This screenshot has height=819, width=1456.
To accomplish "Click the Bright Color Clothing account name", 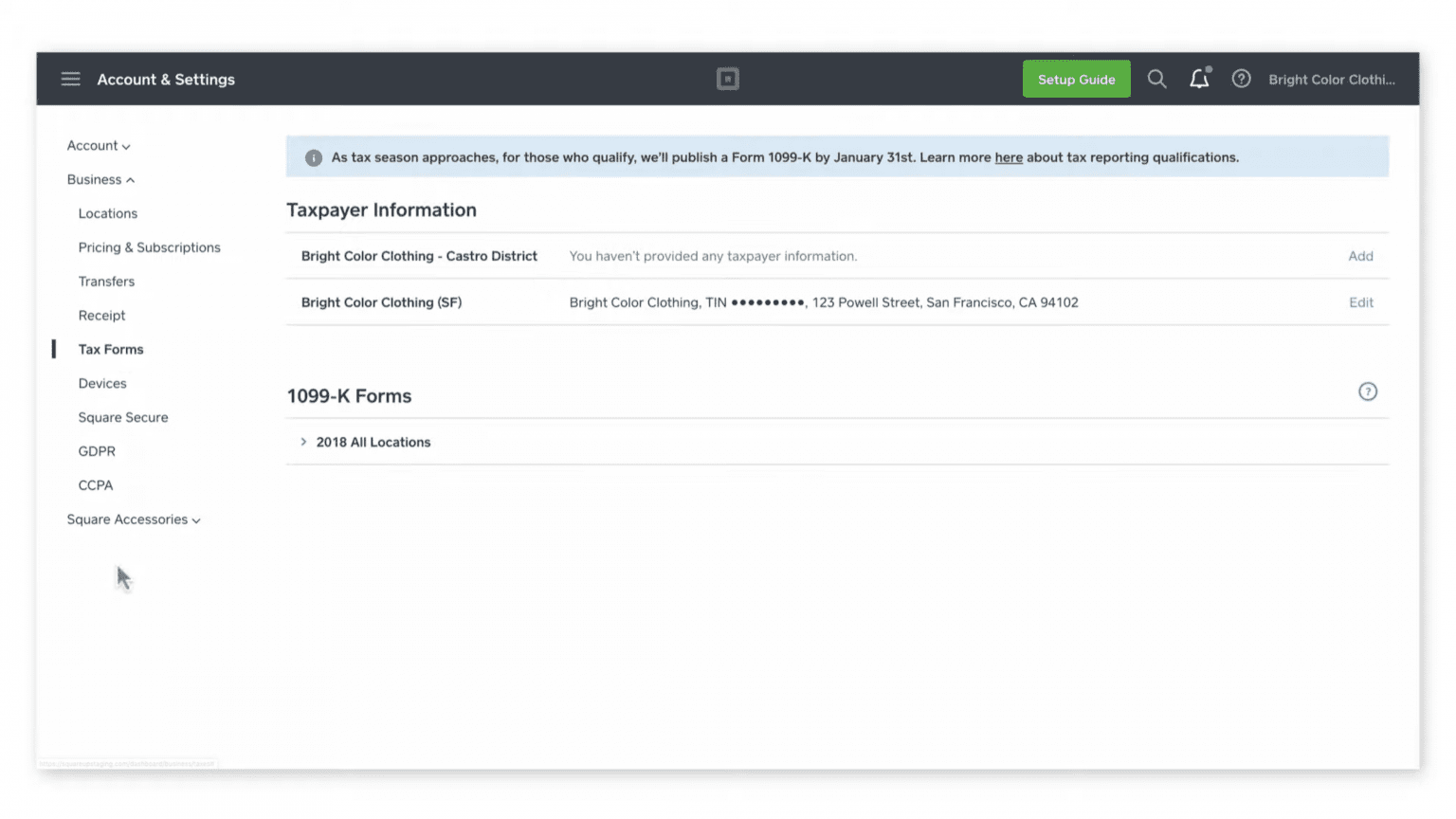I will point(1331,80).
